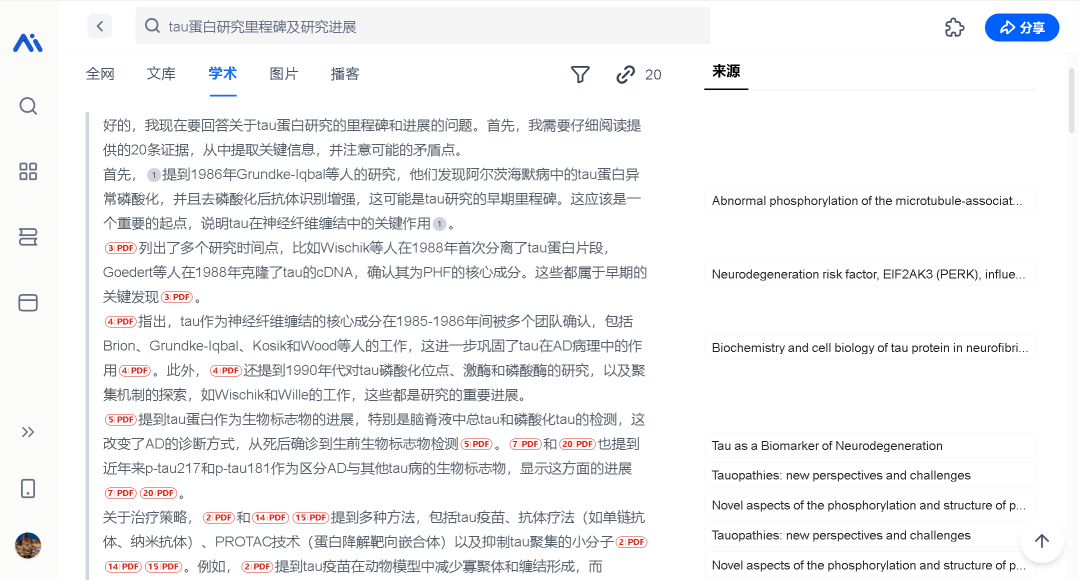Click the back arrow button
This screenshot has height=580, width=1080.
[99, 27]
